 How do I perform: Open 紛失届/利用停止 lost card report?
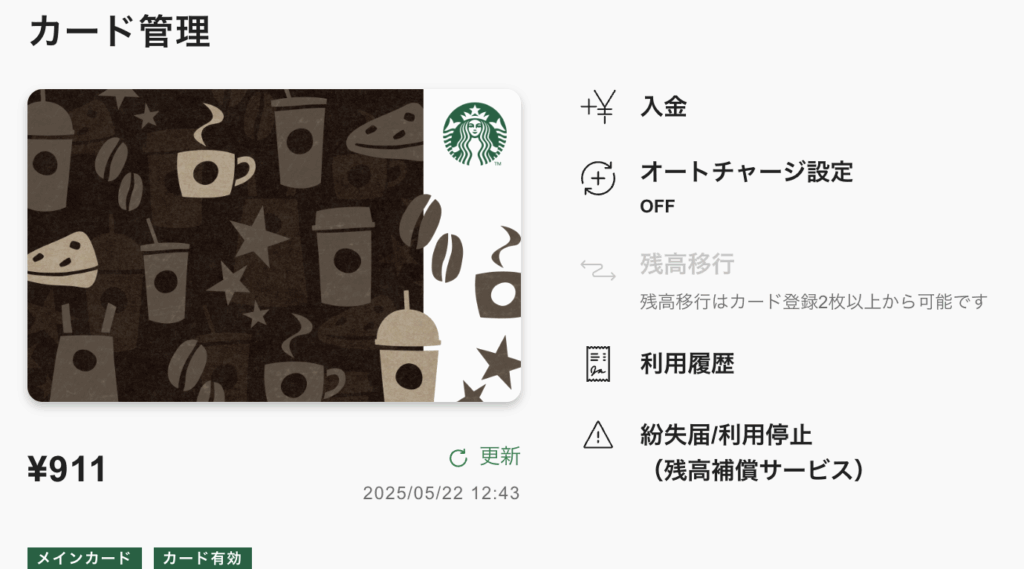click(x=726, y=435)
